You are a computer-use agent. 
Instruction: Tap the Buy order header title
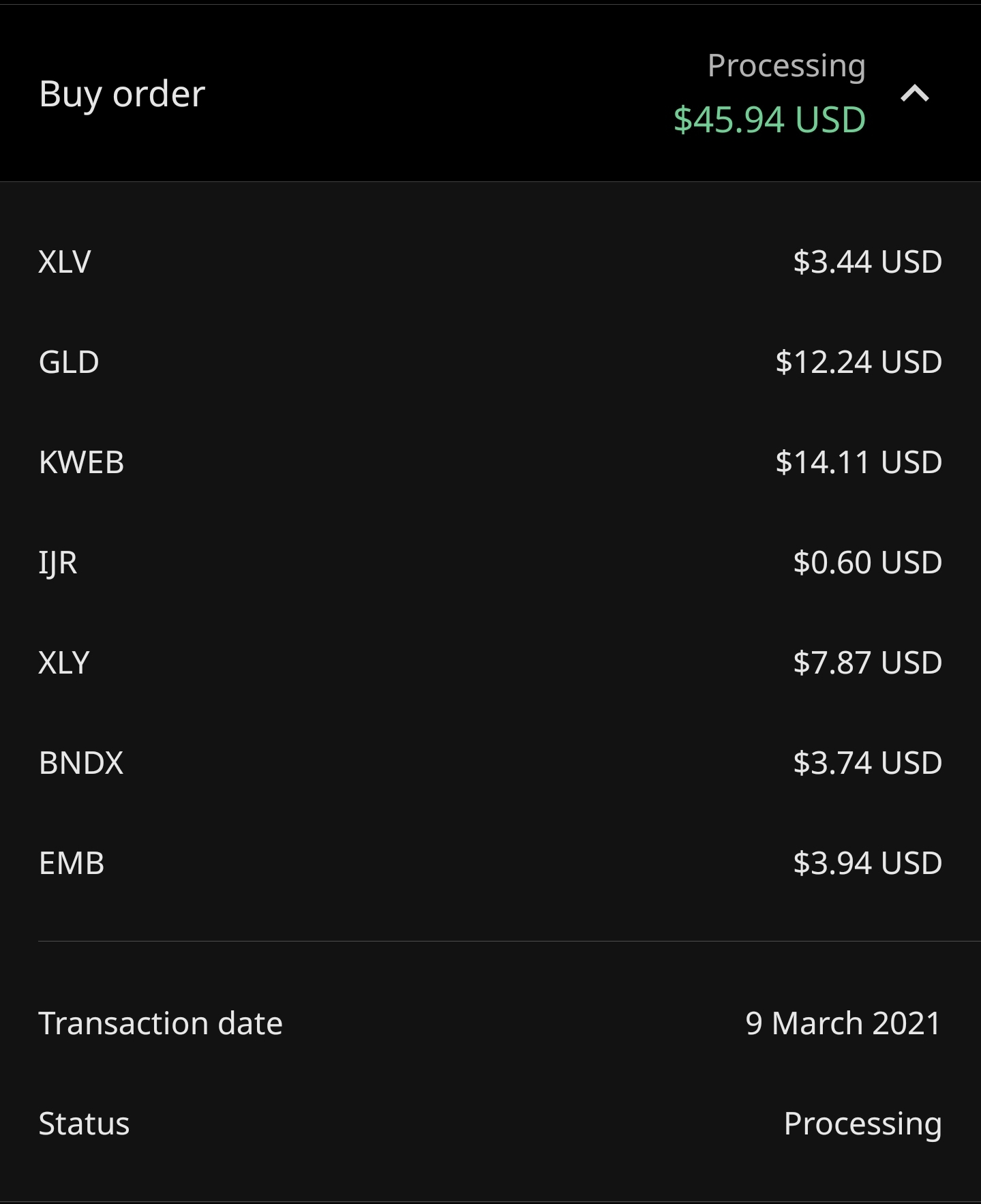coord(122,94)
